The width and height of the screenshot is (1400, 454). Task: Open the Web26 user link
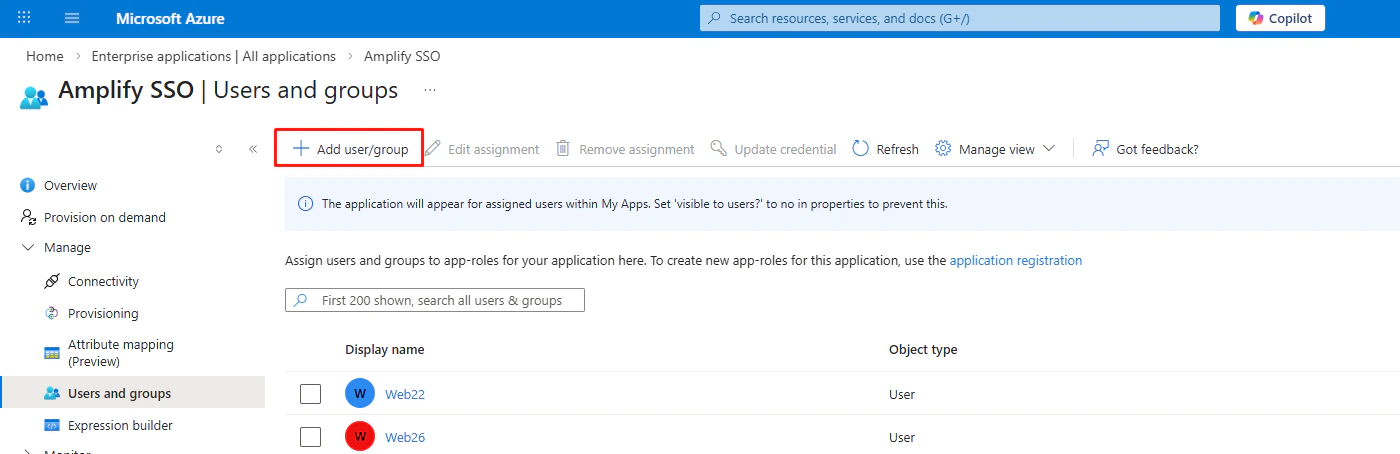pos(405,437)
